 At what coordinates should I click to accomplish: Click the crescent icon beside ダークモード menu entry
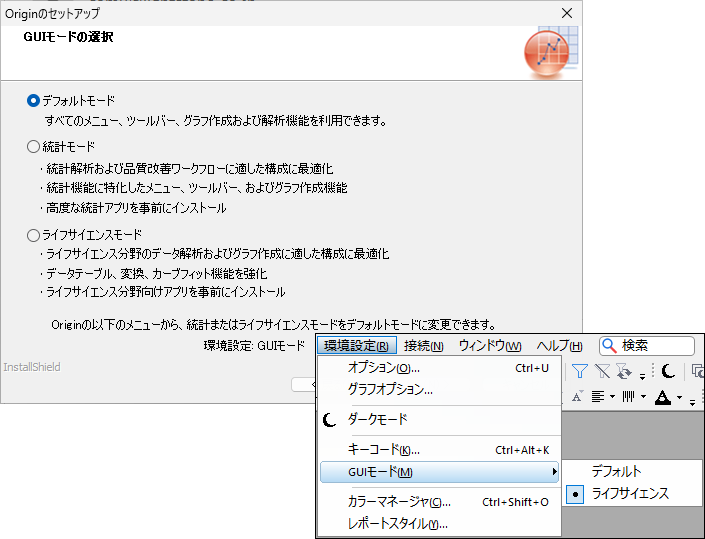click(330, 420)
